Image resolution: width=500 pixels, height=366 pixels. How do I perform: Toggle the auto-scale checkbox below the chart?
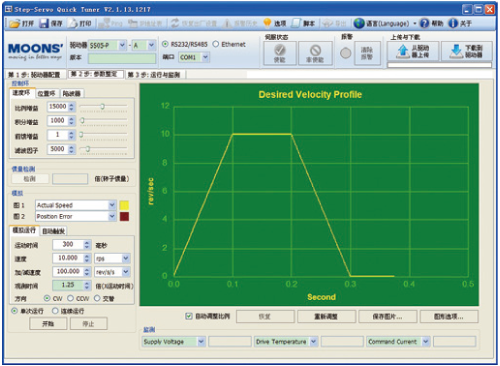(x=189, y=316)
